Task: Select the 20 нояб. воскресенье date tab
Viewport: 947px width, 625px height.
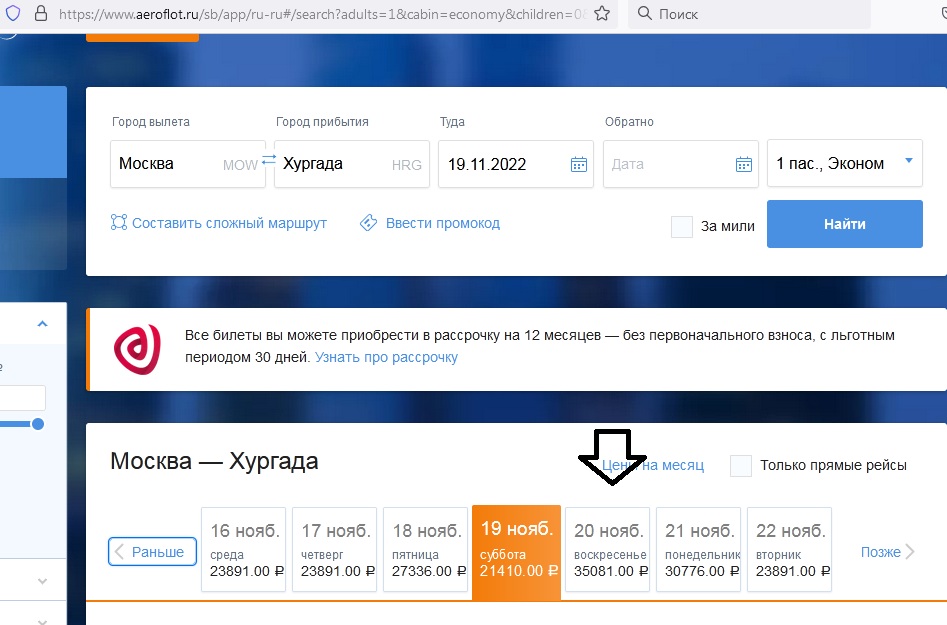Action: (608, 549)
